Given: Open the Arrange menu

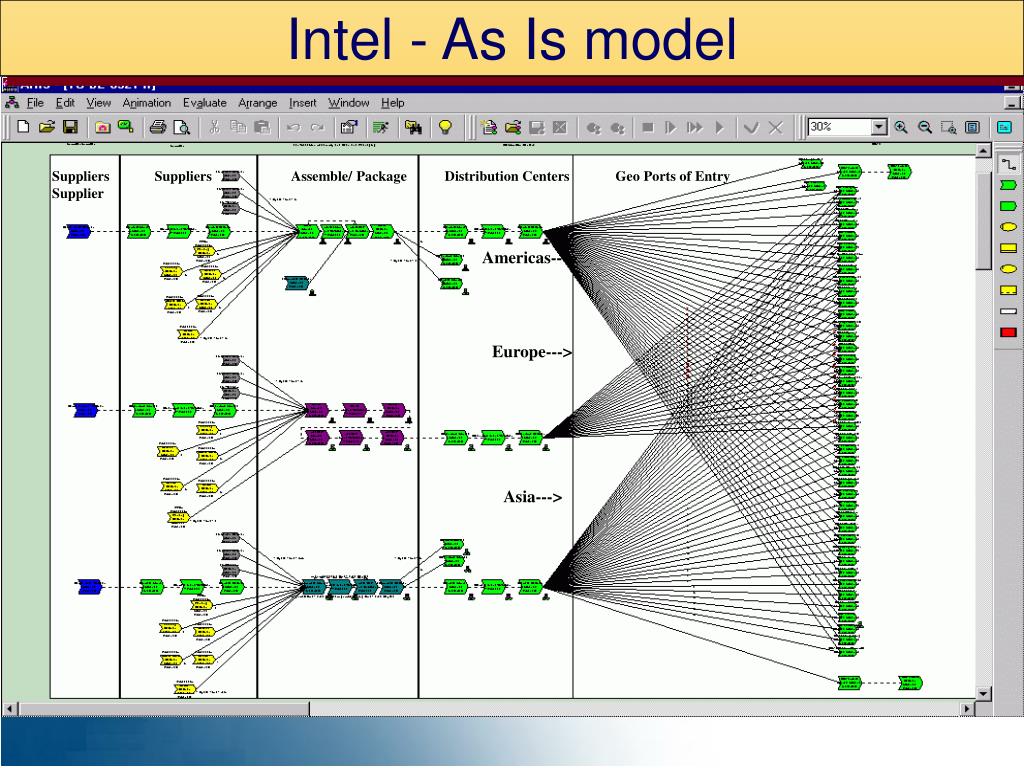Looking at the screenshot, I should [x=257, y=103].
